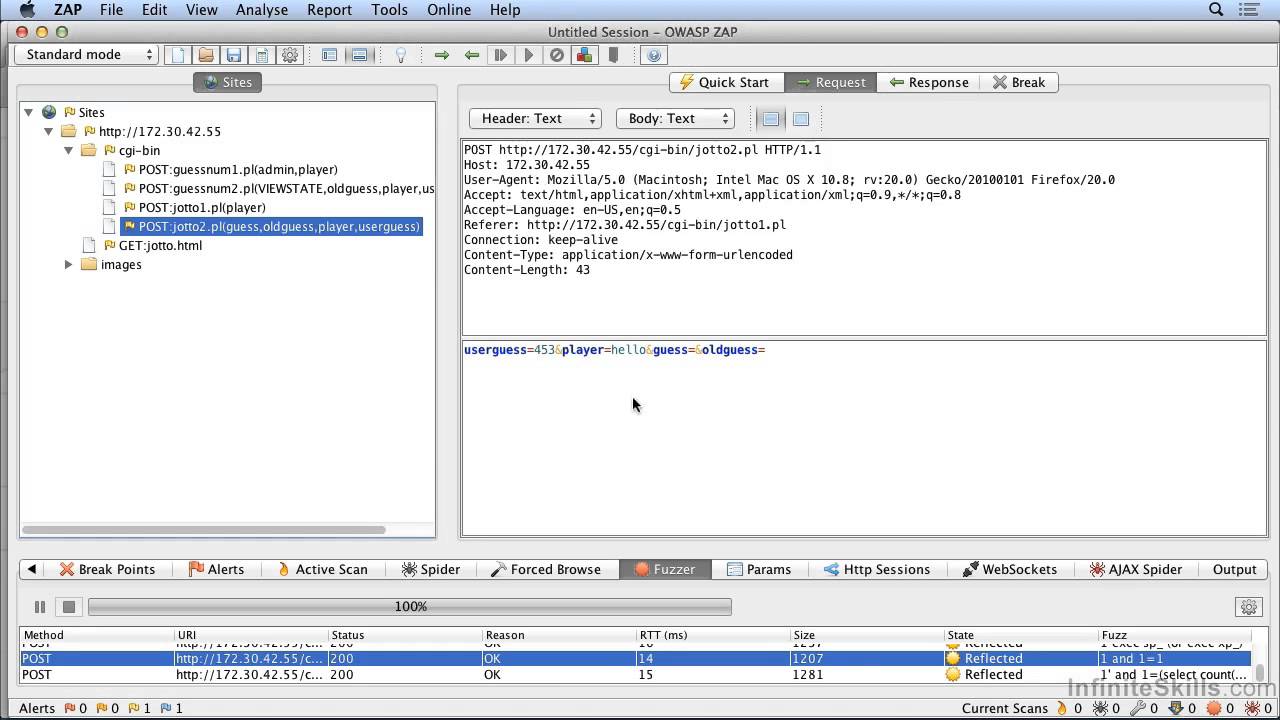Select POST:jotto1.pl(player) tree entry
The width and height of the screenshot is (1280, 720).
coord(202,208)
